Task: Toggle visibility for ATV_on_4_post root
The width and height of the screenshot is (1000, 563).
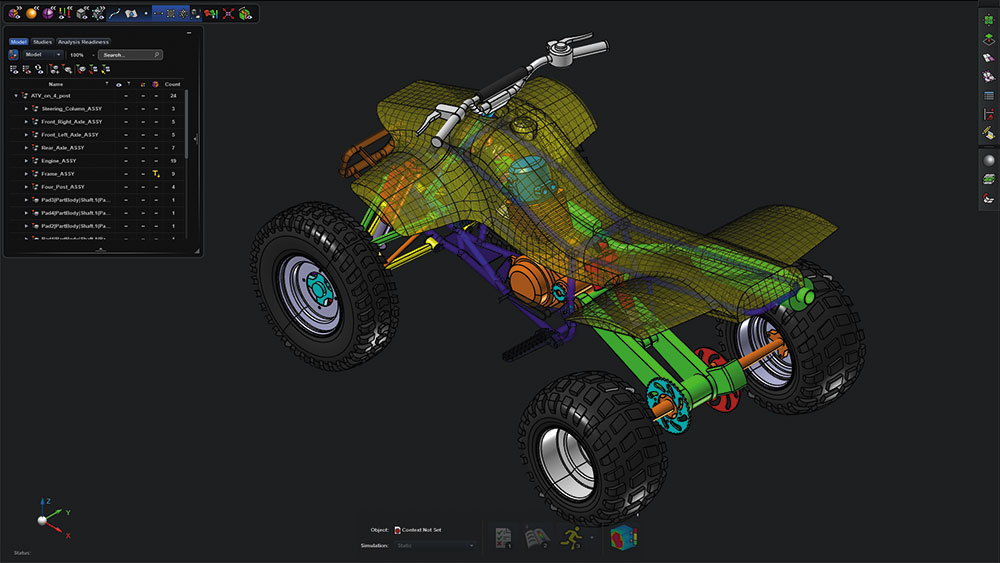Action: click(126, 96)
